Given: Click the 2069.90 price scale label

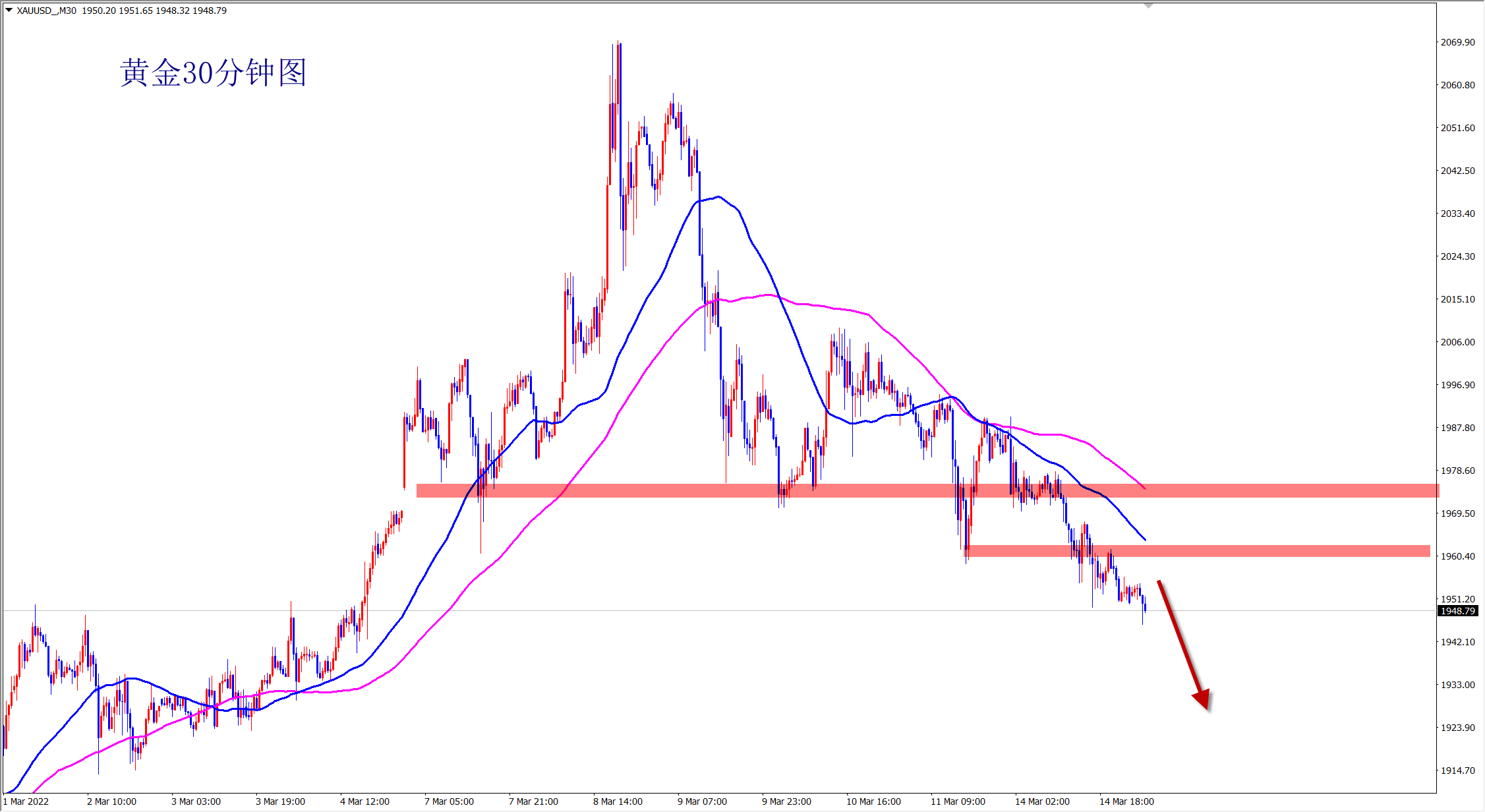Looking at the screenshot, I should (1457, 42).
